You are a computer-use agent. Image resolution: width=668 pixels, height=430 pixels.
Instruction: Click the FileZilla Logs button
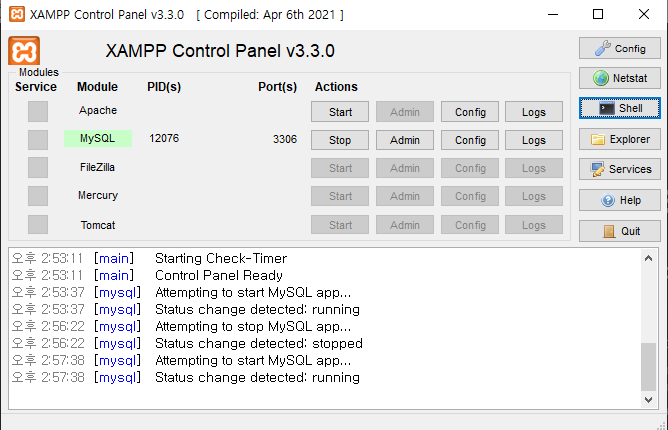point(534,168)
